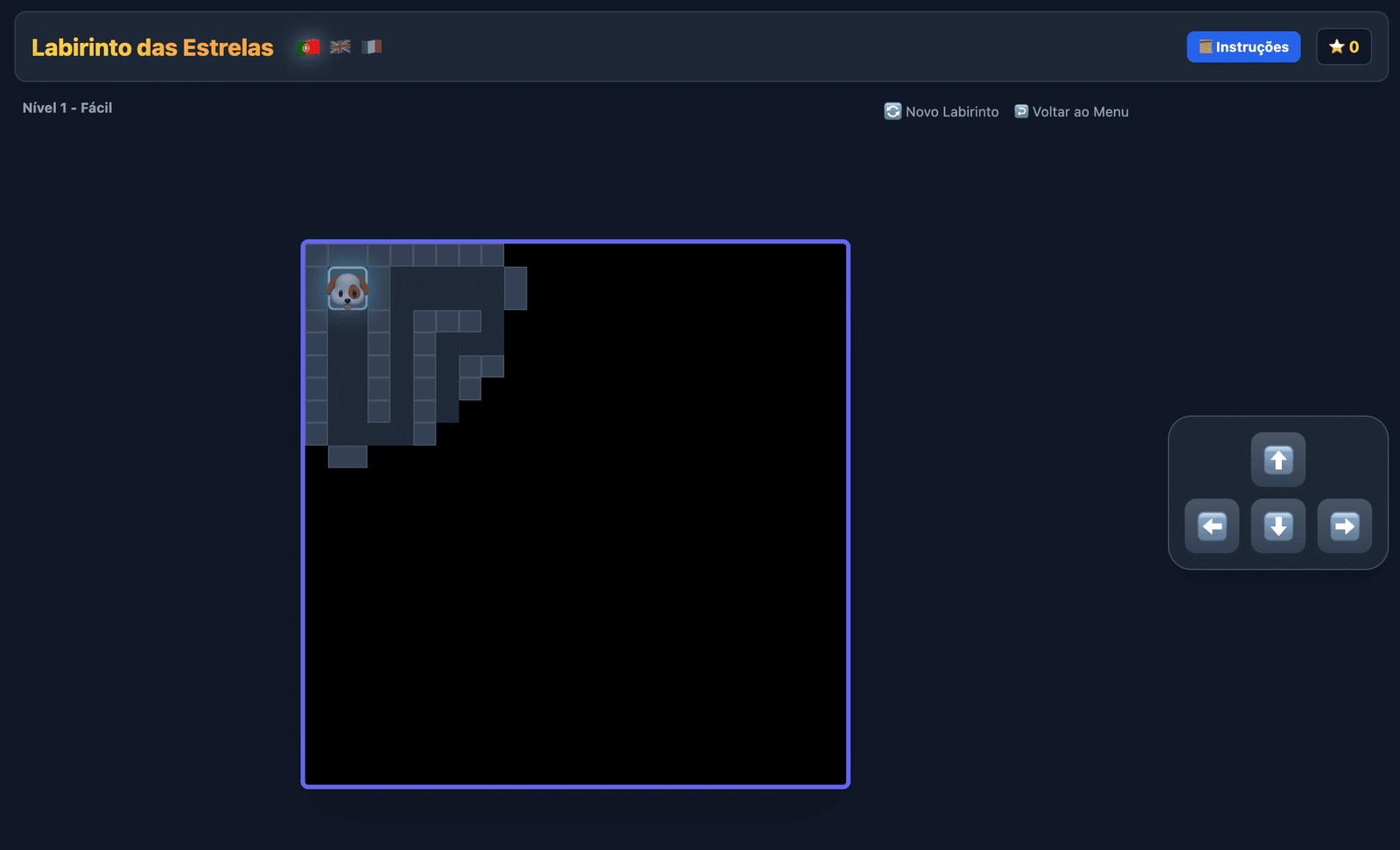Click the book icon on Instruções button

pyautogui.click(x=1206, y=47)
